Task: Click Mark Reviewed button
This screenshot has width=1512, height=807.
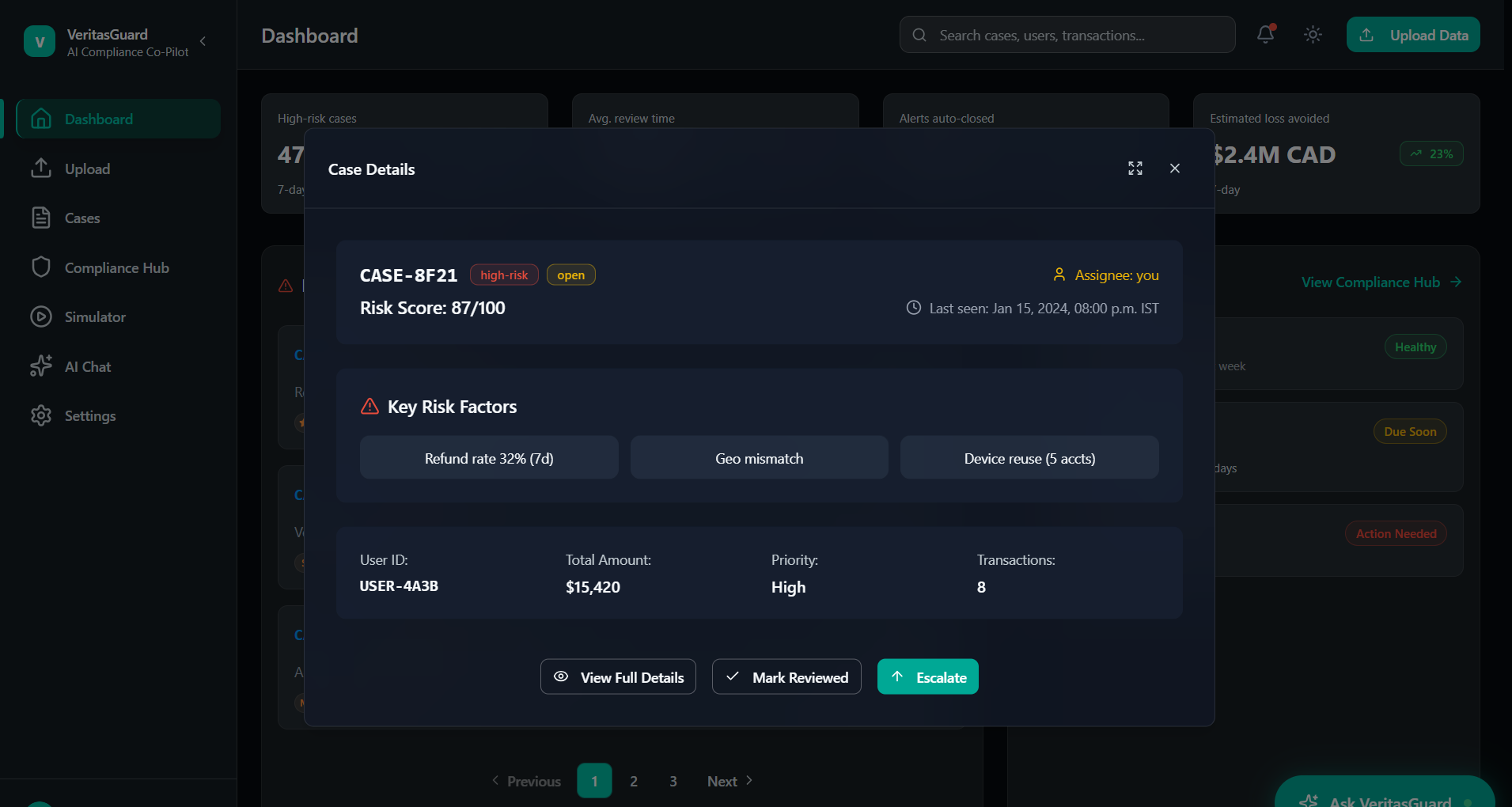Action: pyautogui.click(x=786, y=676)
